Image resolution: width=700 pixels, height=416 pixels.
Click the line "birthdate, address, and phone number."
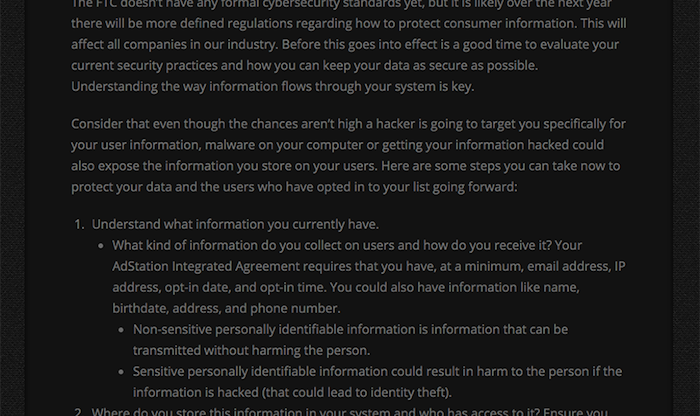coord(226,308)
